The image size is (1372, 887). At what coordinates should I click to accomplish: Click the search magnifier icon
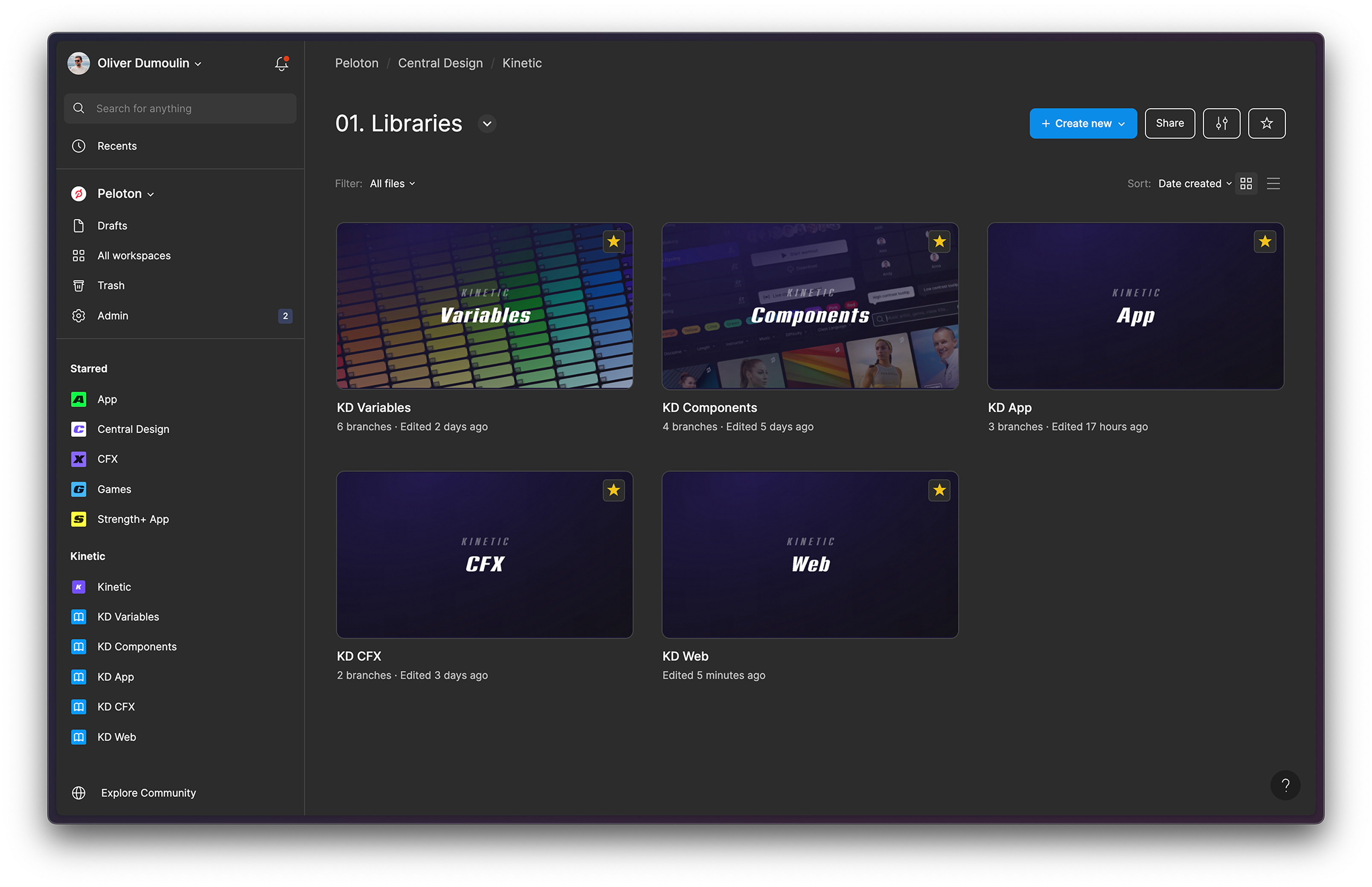click(x=79, y=108)
